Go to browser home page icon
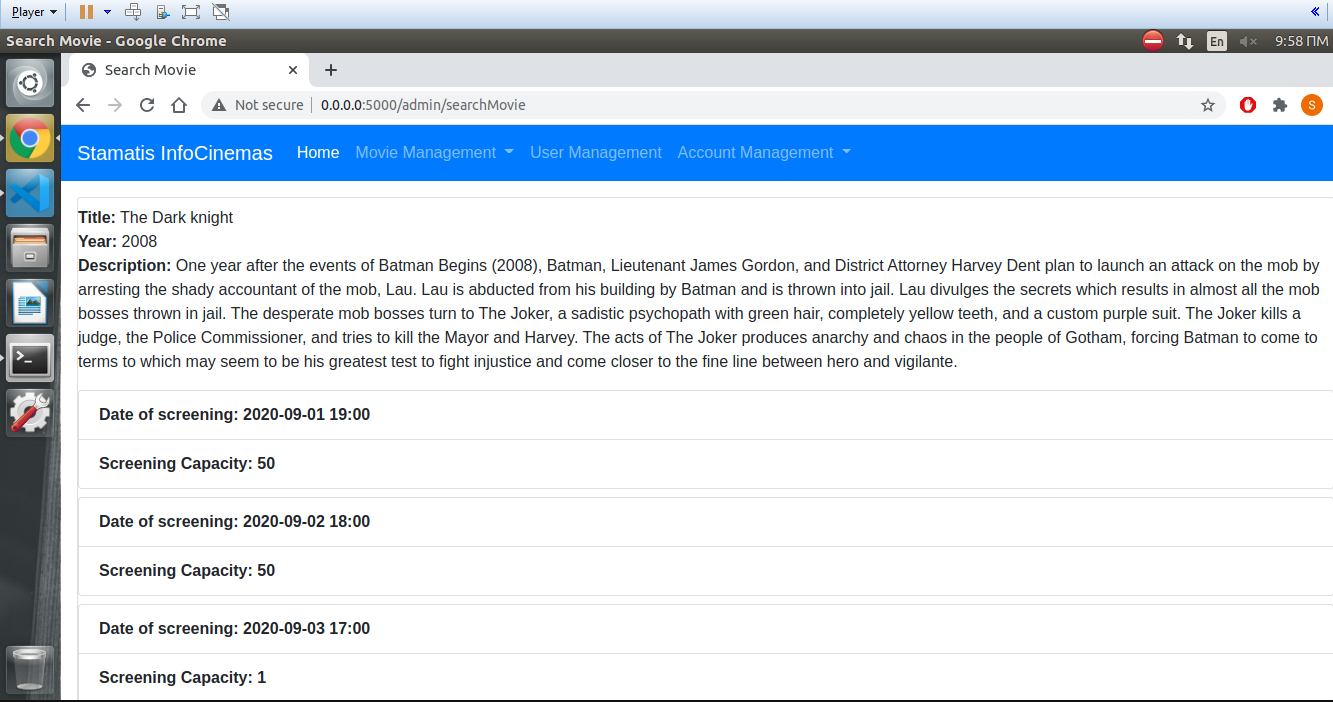Screen dimensions: 1333x702 179,105
